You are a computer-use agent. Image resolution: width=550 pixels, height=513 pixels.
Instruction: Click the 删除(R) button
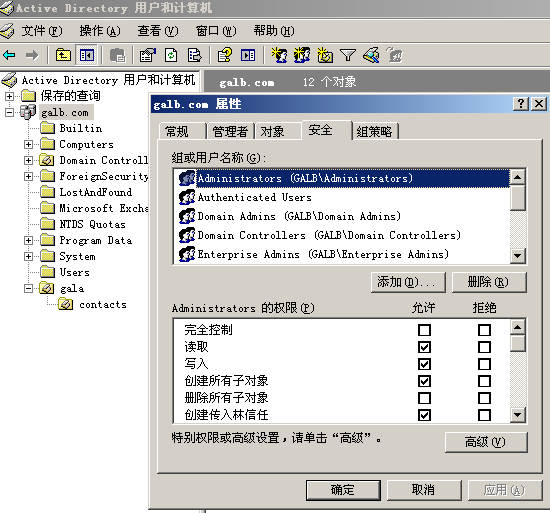[x=489, y=282]
